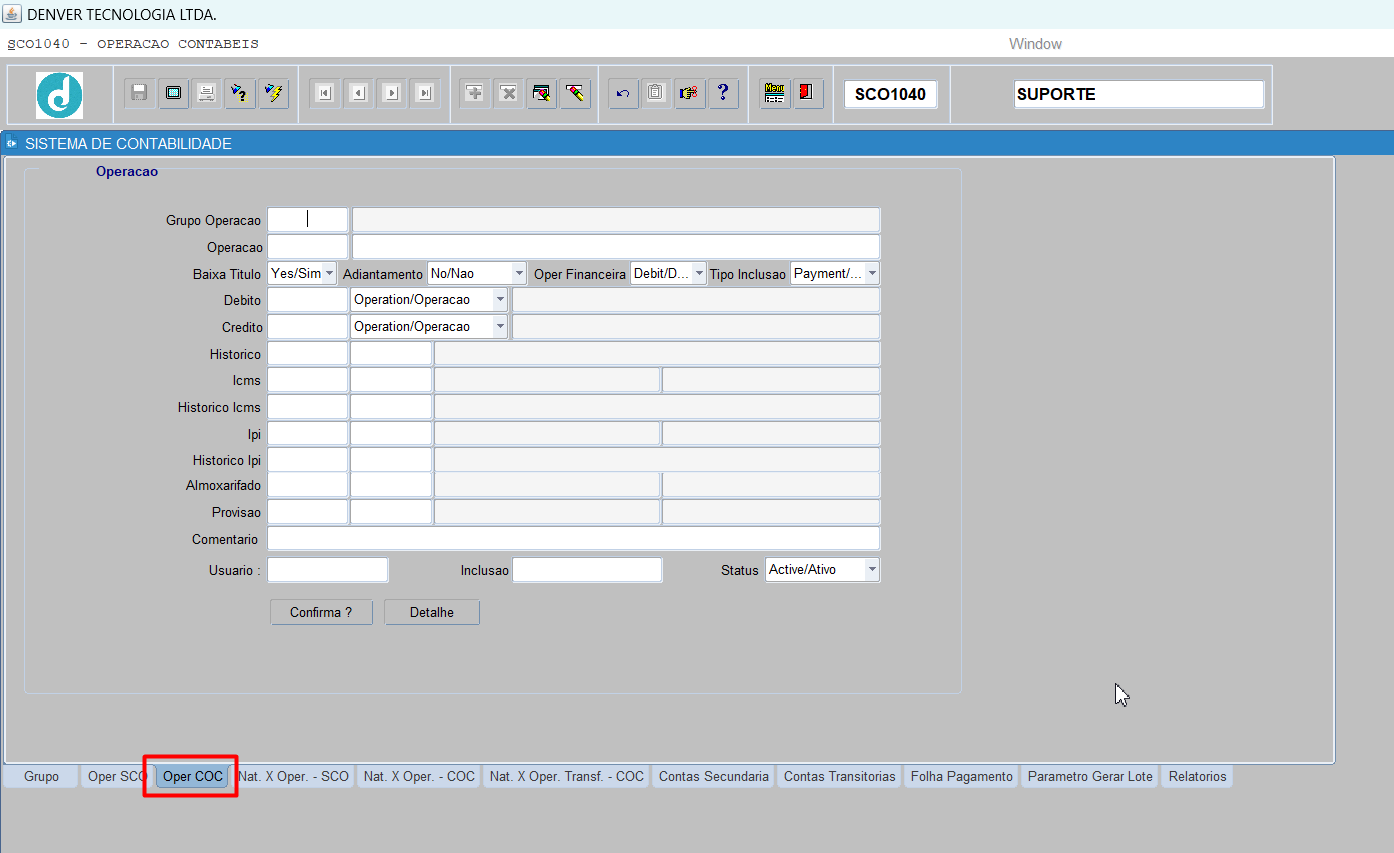This screenshot has width=1394, height=853.
Task: Click the first Historico field
Action: point(308,354)
